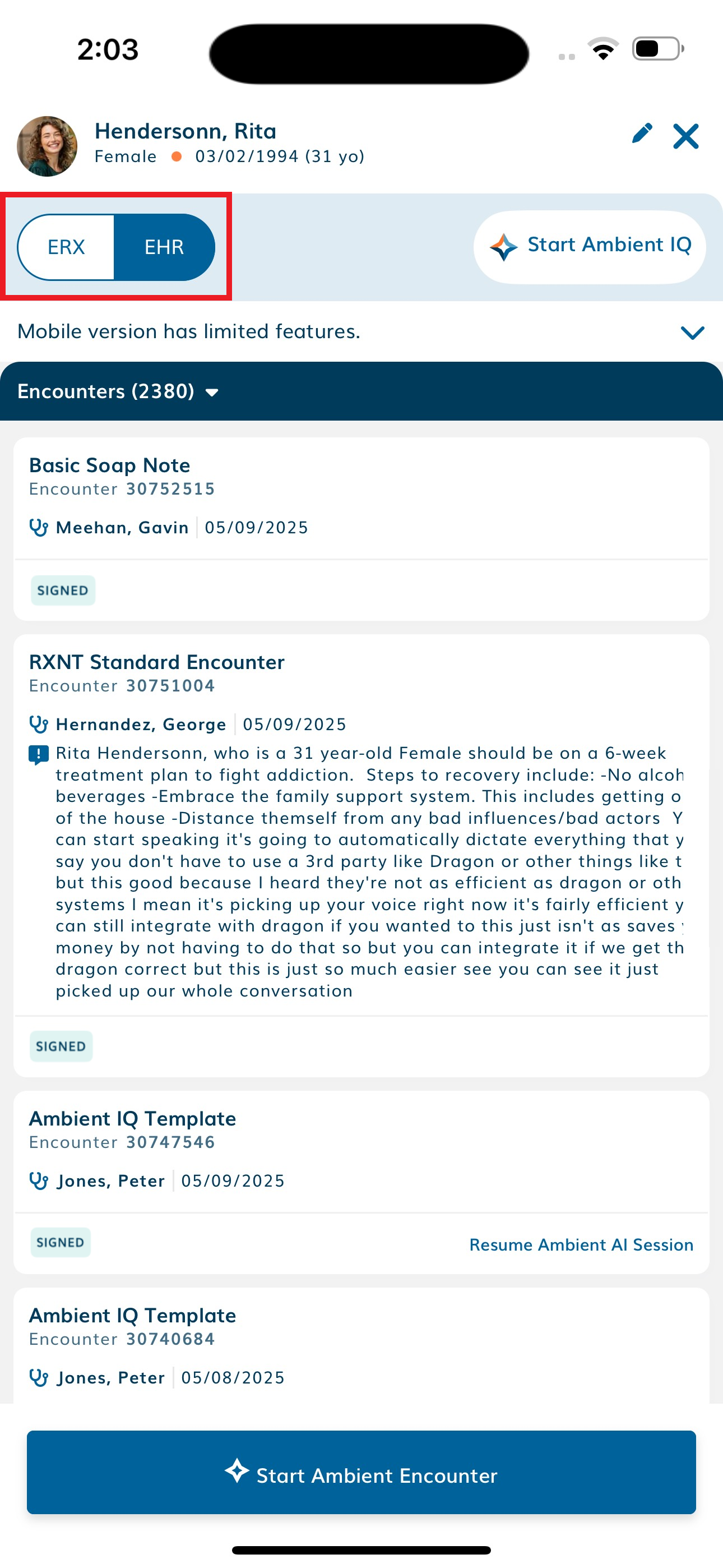Tap Start Ambient Encounter button
This screenshot has width=723, height=1568.
click(x=361, y=1473)
